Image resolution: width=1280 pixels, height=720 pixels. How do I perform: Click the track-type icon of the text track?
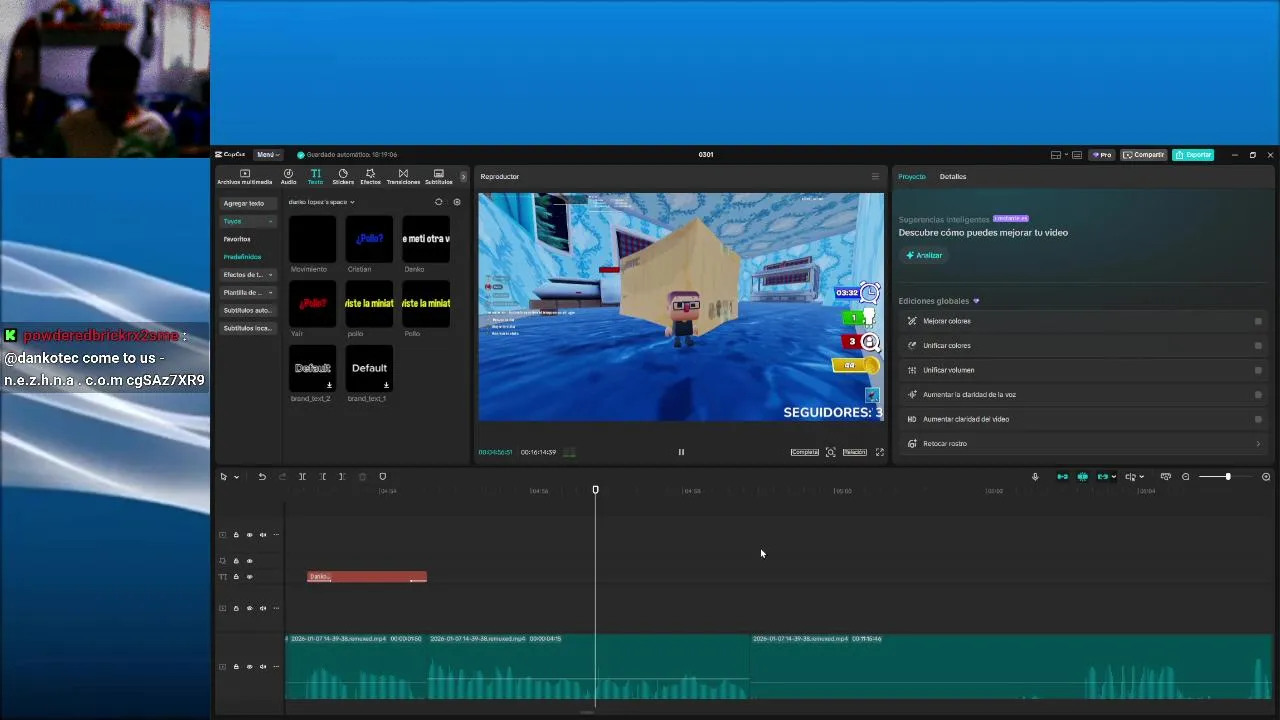click(223, 577)
